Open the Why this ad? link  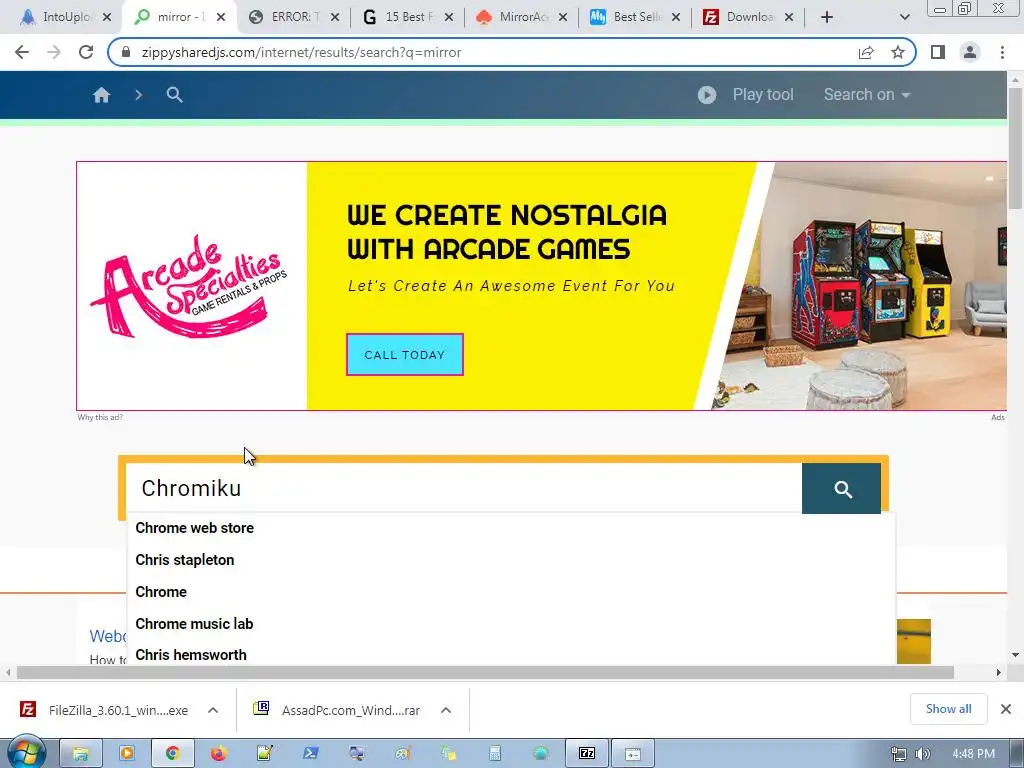pos(100,417)
